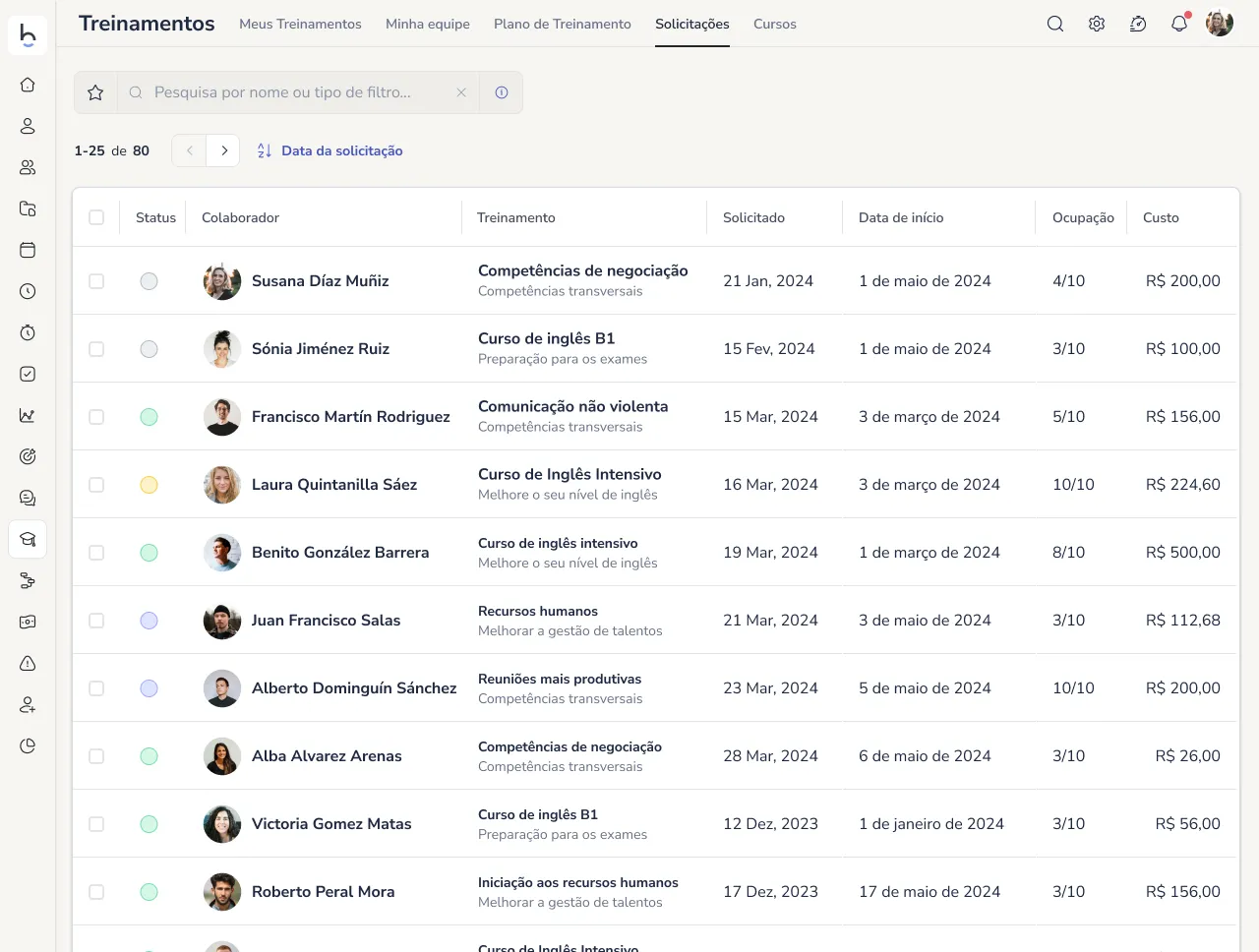Check the box for Sónia Jiménez Ruiz
The width and height of the screenshot is (1259, 952).
[96, 349]
